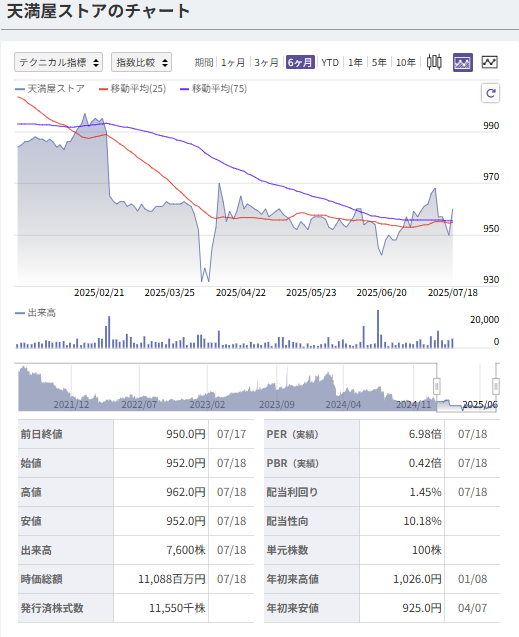
Task: Select the area chart type icon
Action: (463, 62)
